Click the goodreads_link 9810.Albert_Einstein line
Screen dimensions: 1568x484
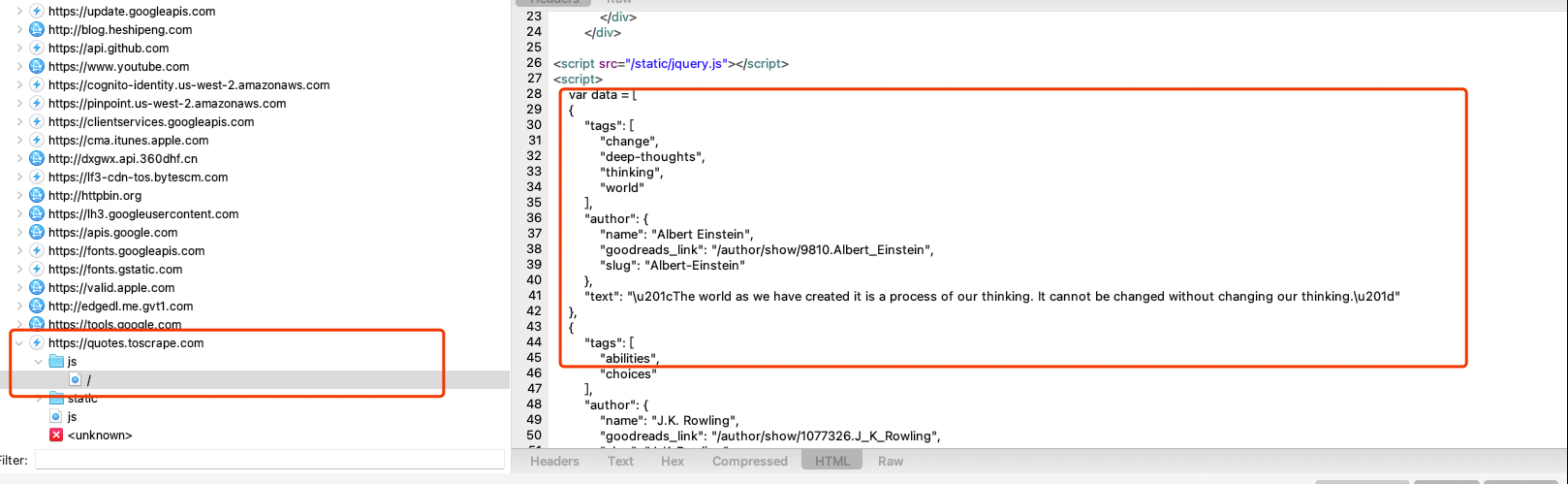(x=767, y=250)
